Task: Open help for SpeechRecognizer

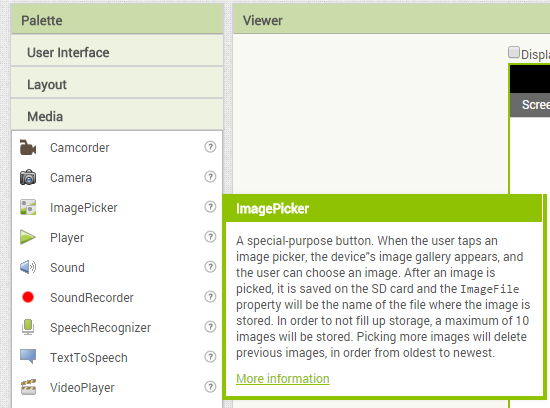Action: point(210,327)
